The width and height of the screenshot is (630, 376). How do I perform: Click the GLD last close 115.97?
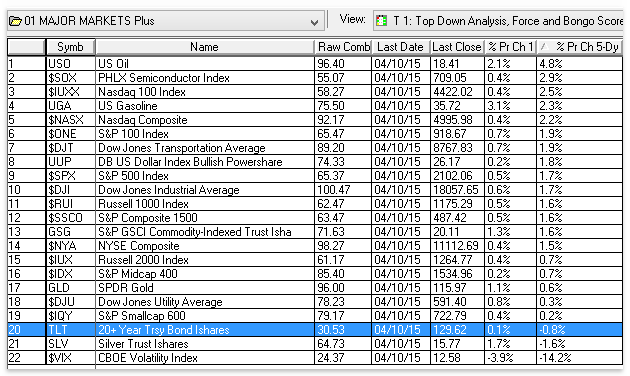click(x=457, y=288)
